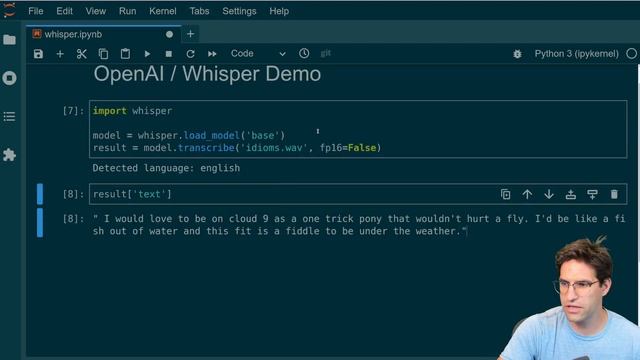Click the OpenAI / Whisper Demo heading
The image size is (640, 360).
pos(207,74)
